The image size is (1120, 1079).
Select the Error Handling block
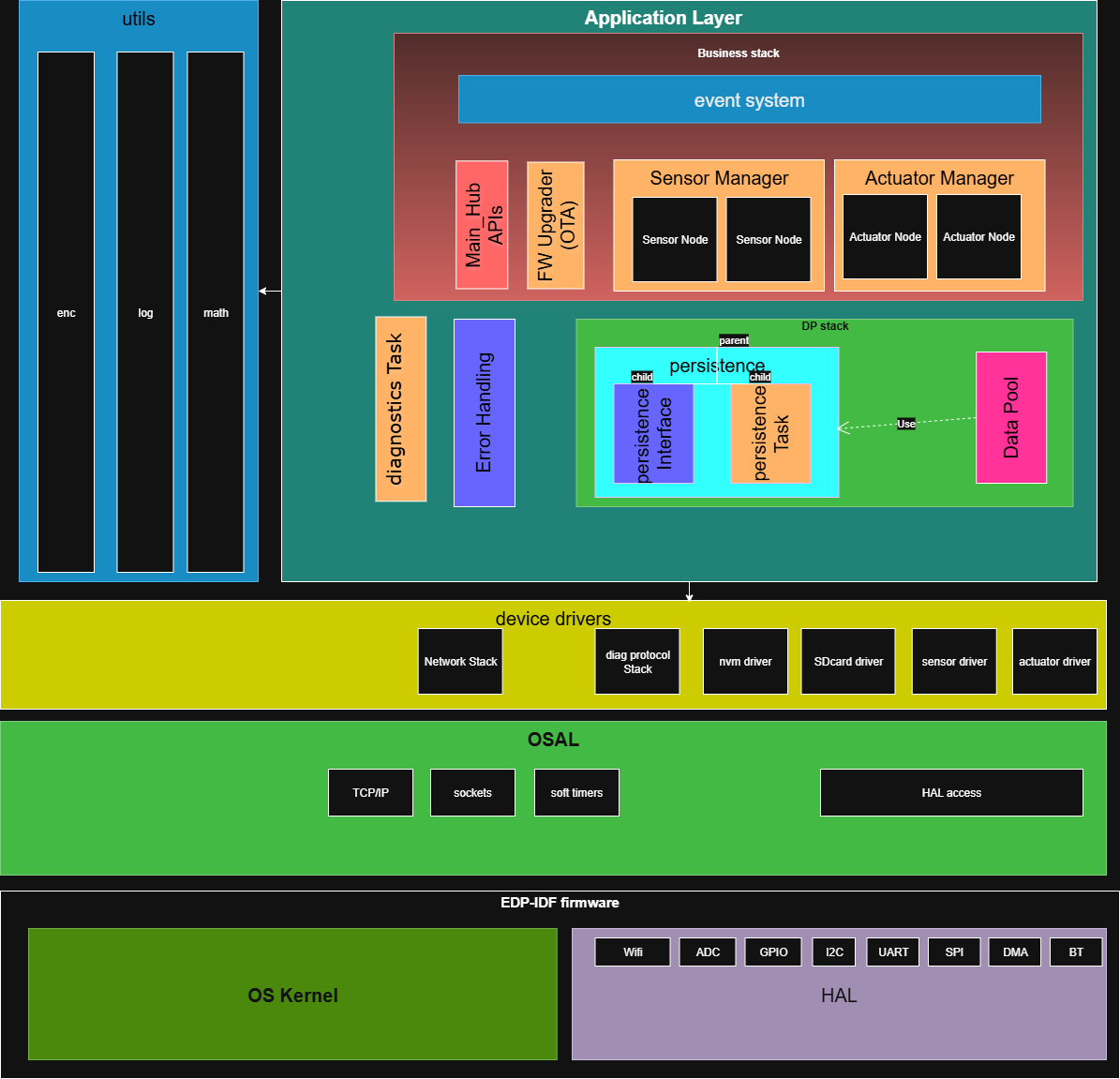(484, 412)
